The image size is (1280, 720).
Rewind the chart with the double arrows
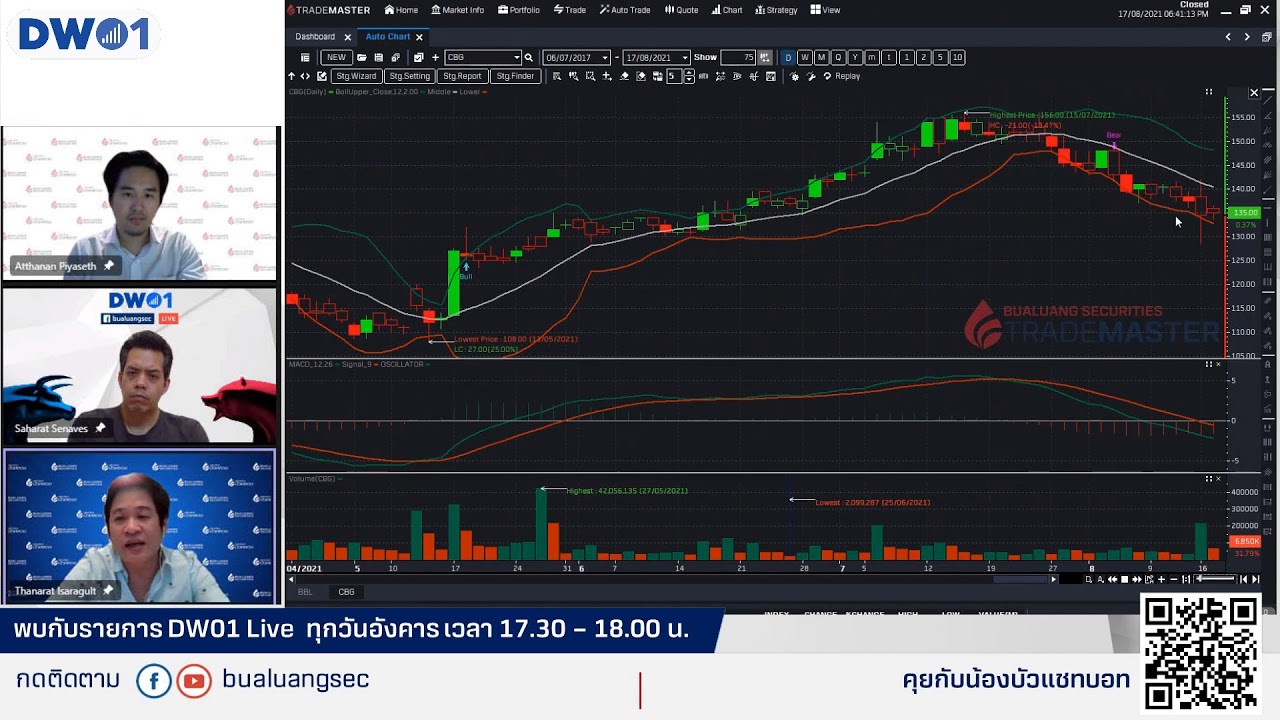tap(1112, 579)
